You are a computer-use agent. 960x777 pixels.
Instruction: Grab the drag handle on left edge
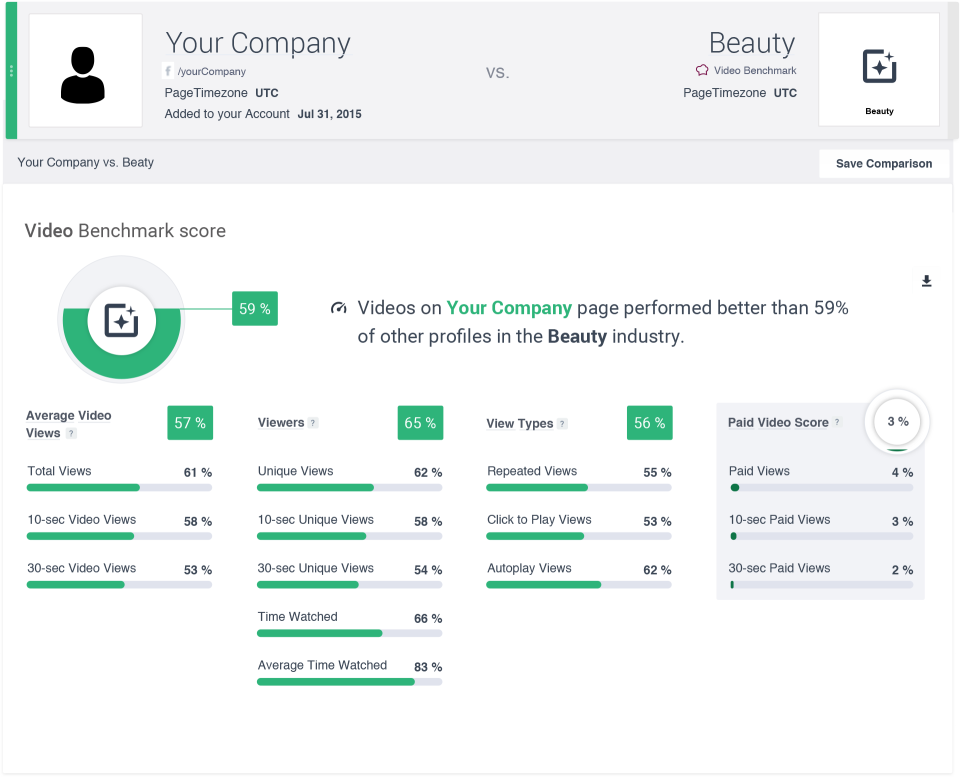point(11,71)
